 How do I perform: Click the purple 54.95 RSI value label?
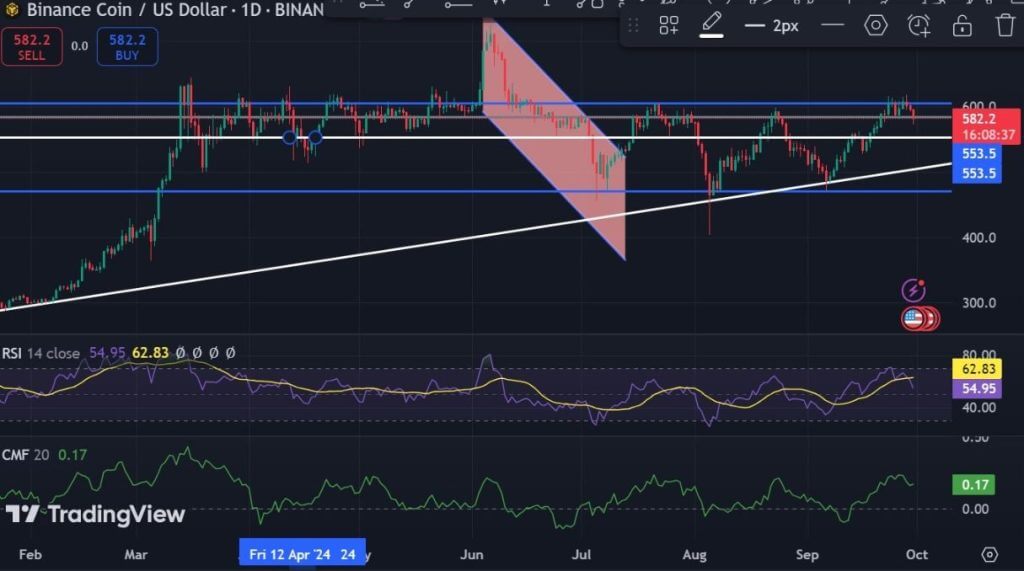pos(977,389)
